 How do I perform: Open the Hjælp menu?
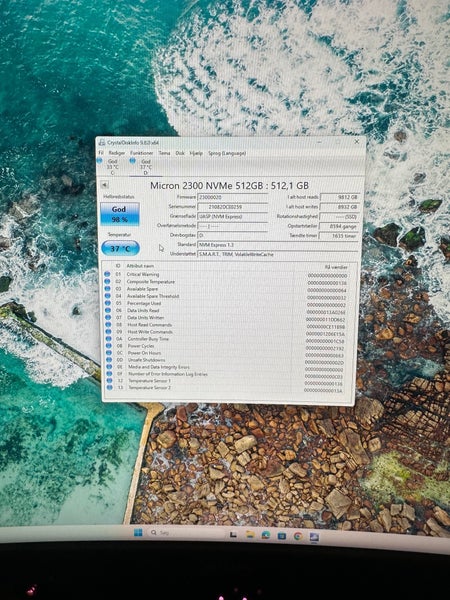(x=196, y=153)
